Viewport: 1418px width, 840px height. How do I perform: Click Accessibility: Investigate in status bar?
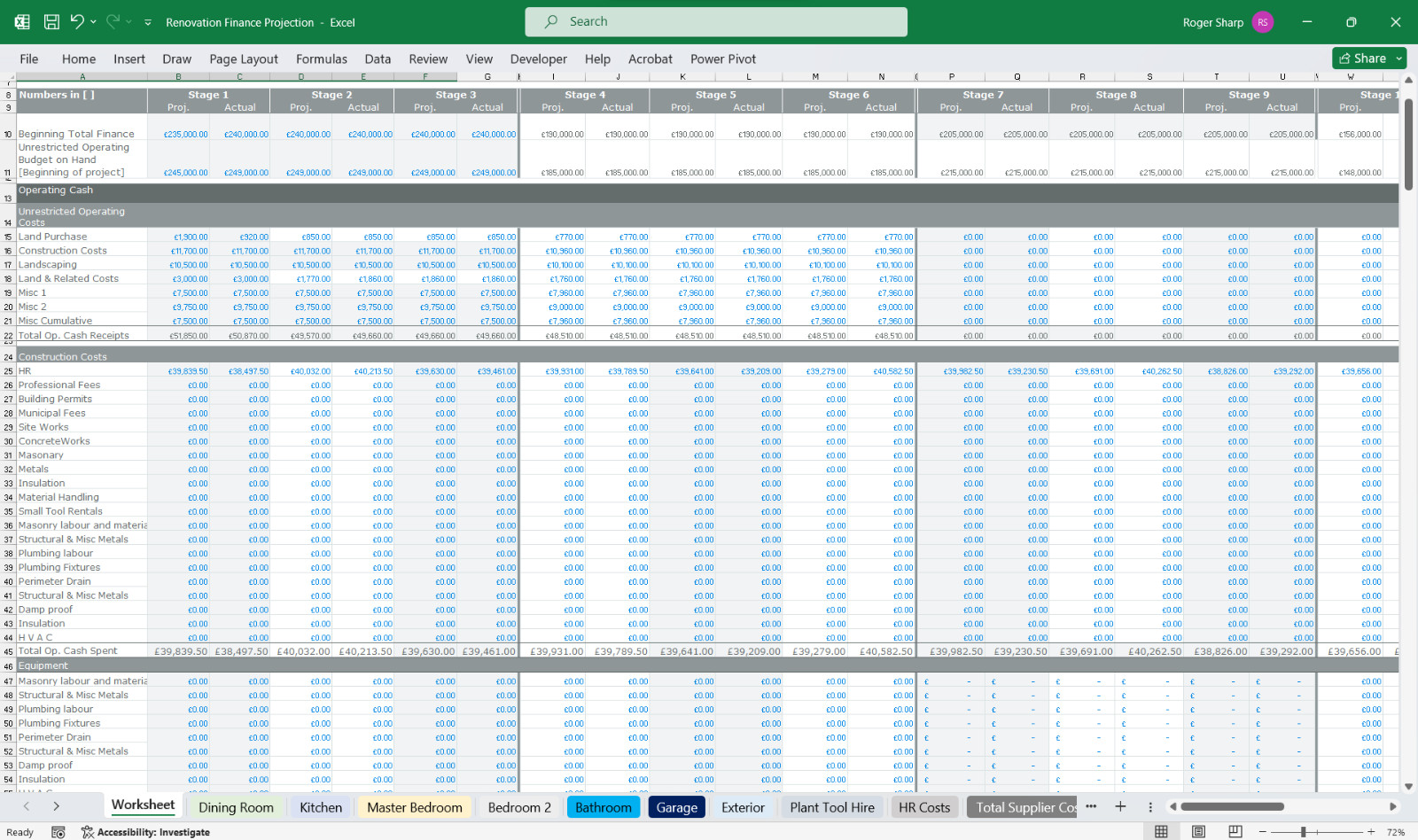click(x=145, y=832)
